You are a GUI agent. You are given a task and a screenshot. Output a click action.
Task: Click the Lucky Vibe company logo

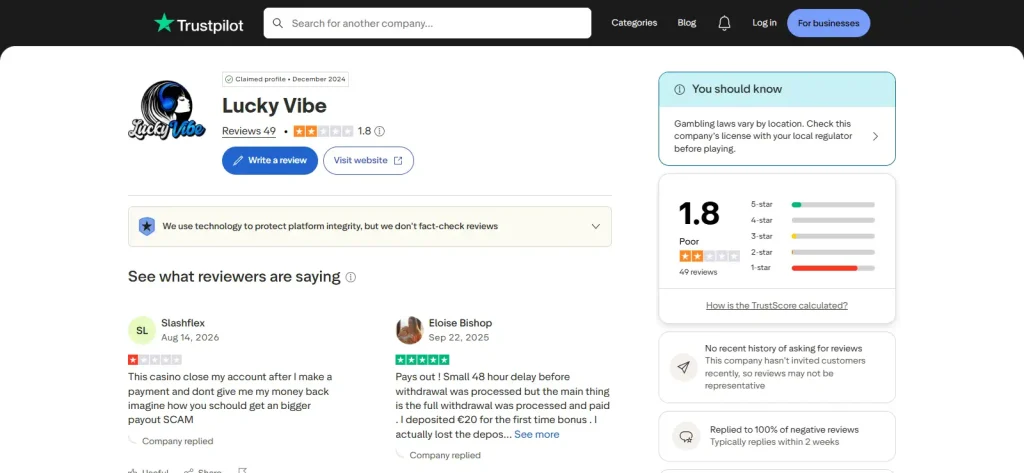167,110
